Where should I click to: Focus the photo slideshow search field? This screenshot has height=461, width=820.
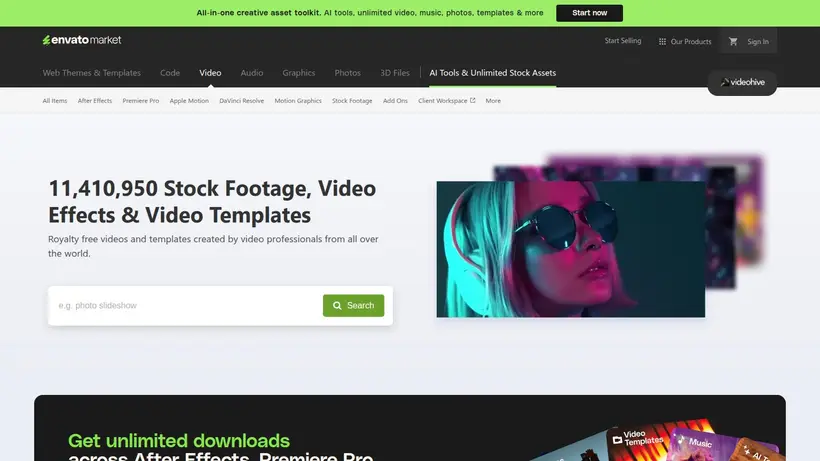188,305
